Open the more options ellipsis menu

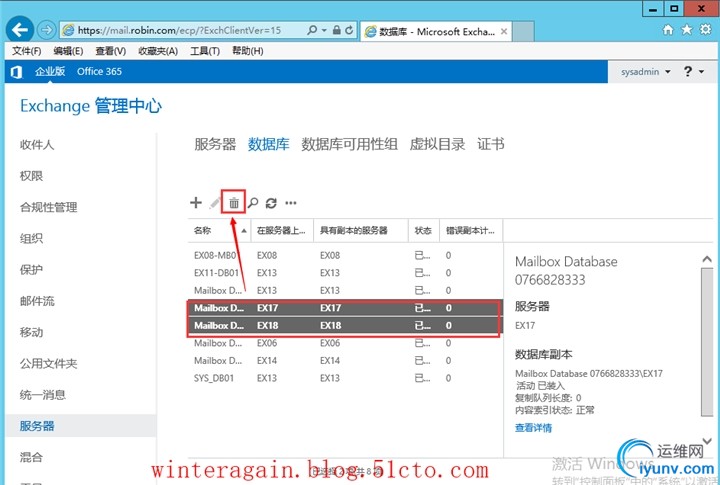pyautogui.click(x=291, y=203)
